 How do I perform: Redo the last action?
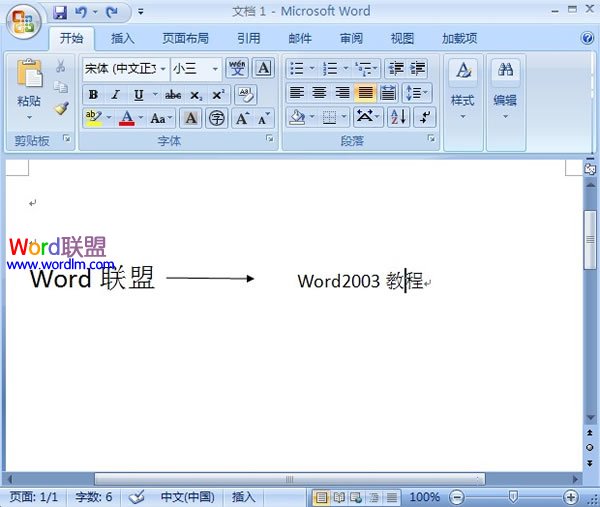pos(112,12)
